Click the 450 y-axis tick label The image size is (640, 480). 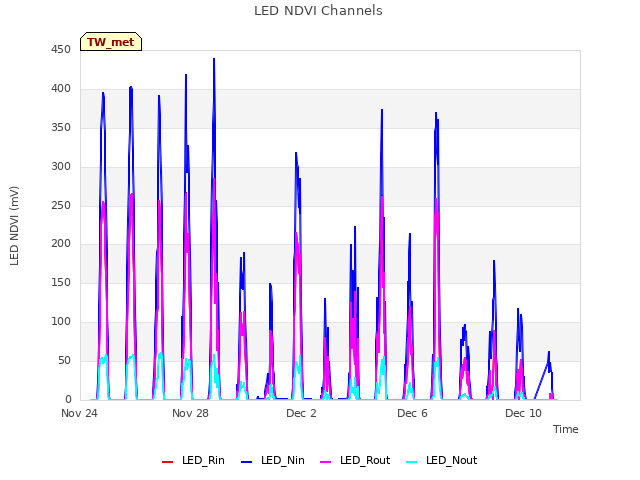tap(61, 50)
